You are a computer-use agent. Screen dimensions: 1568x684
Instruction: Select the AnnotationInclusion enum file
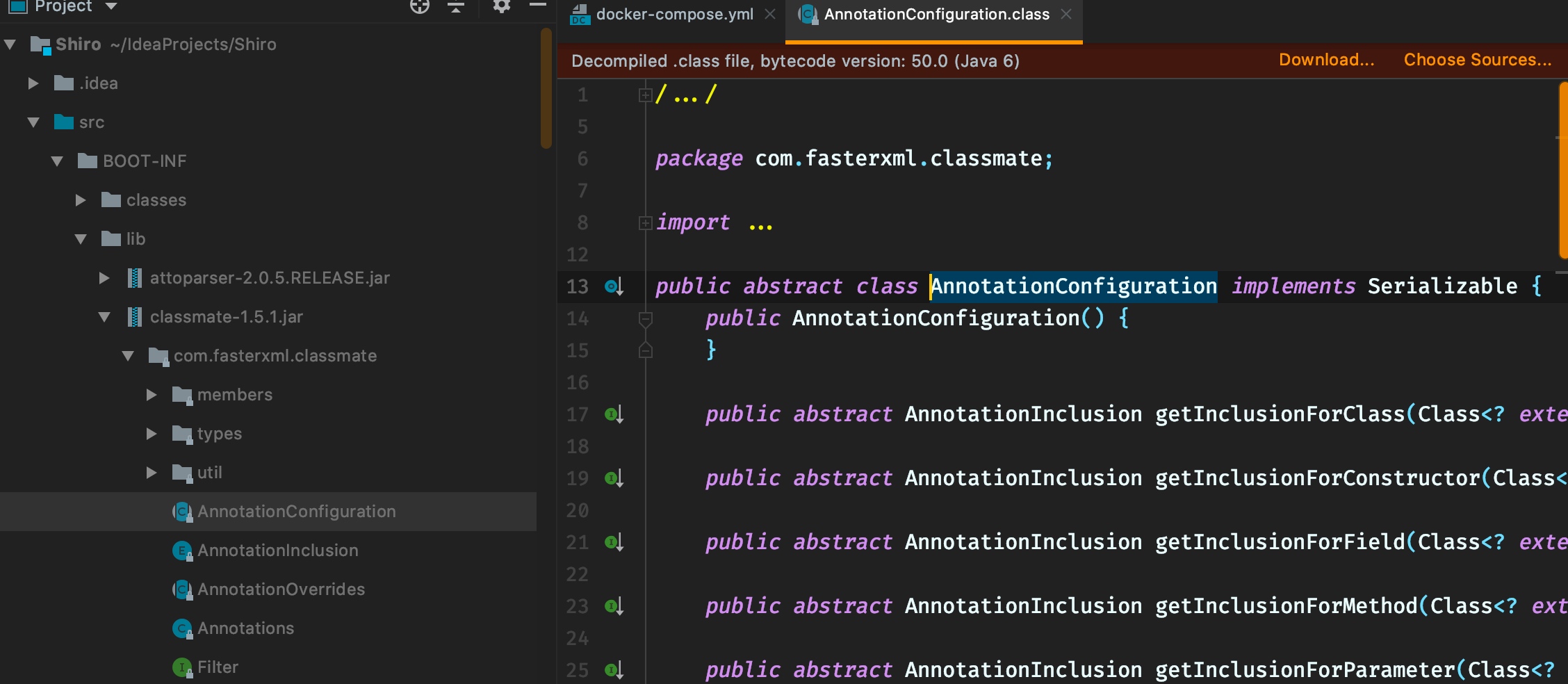click(x=277, y=551)
